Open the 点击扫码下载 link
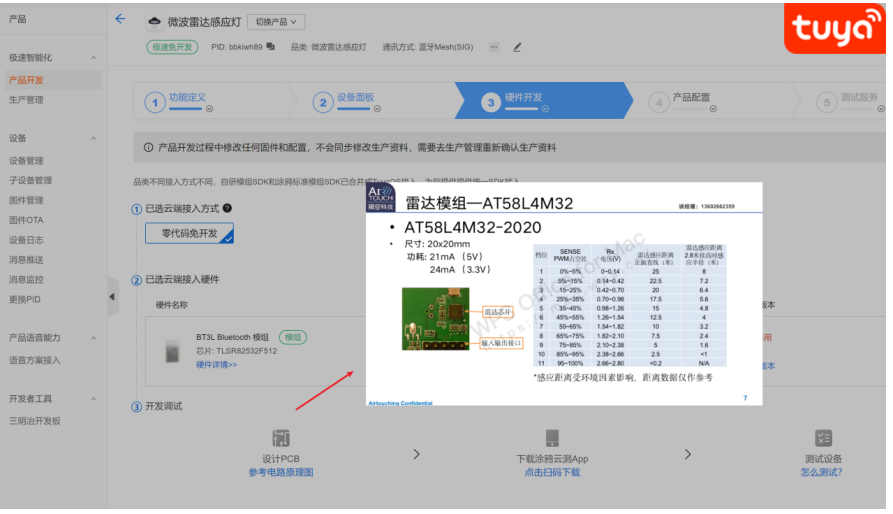893x514 pixels. pos(552,472)
